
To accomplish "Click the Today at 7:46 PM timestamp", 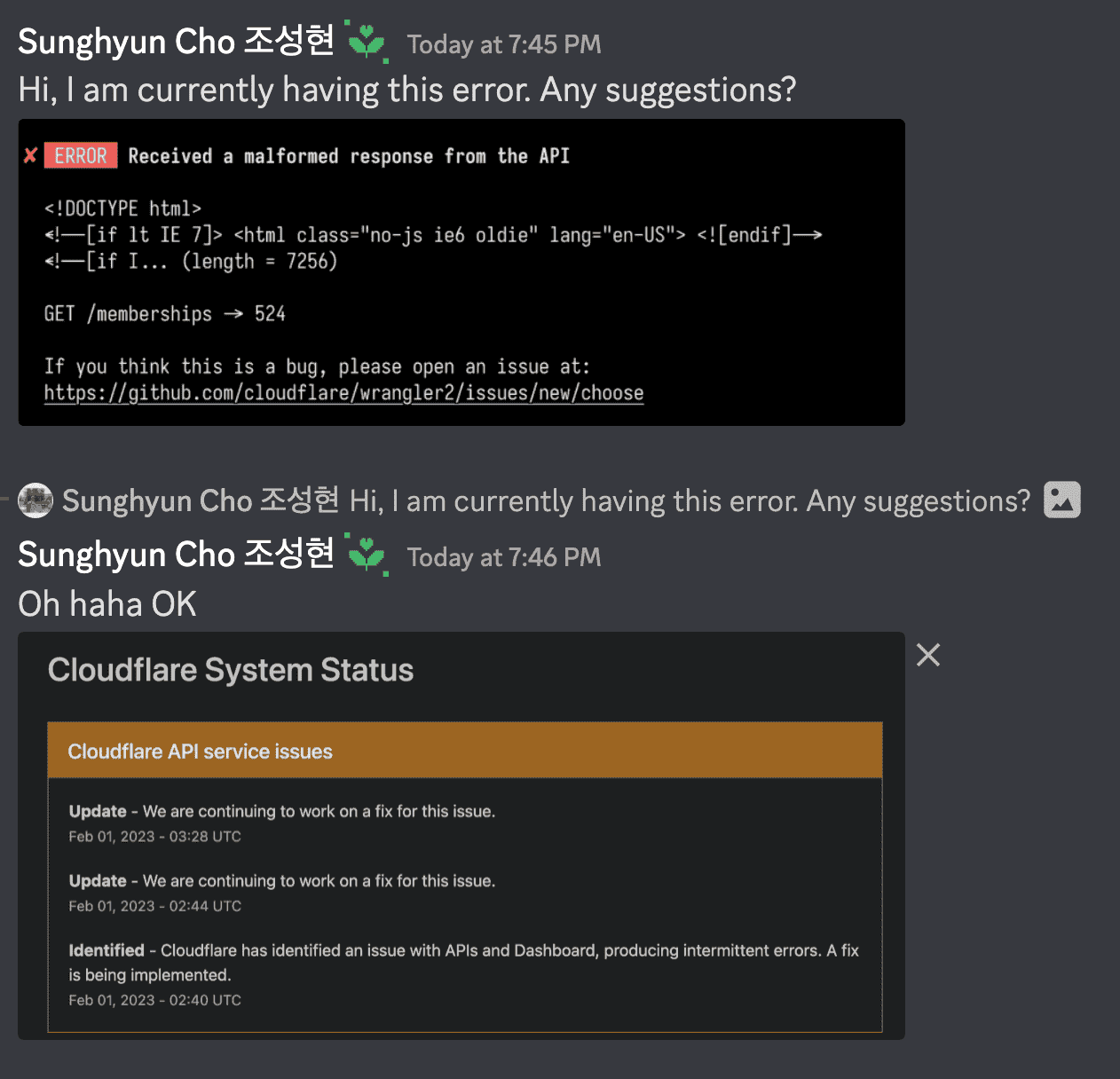I will click(503, 557).
